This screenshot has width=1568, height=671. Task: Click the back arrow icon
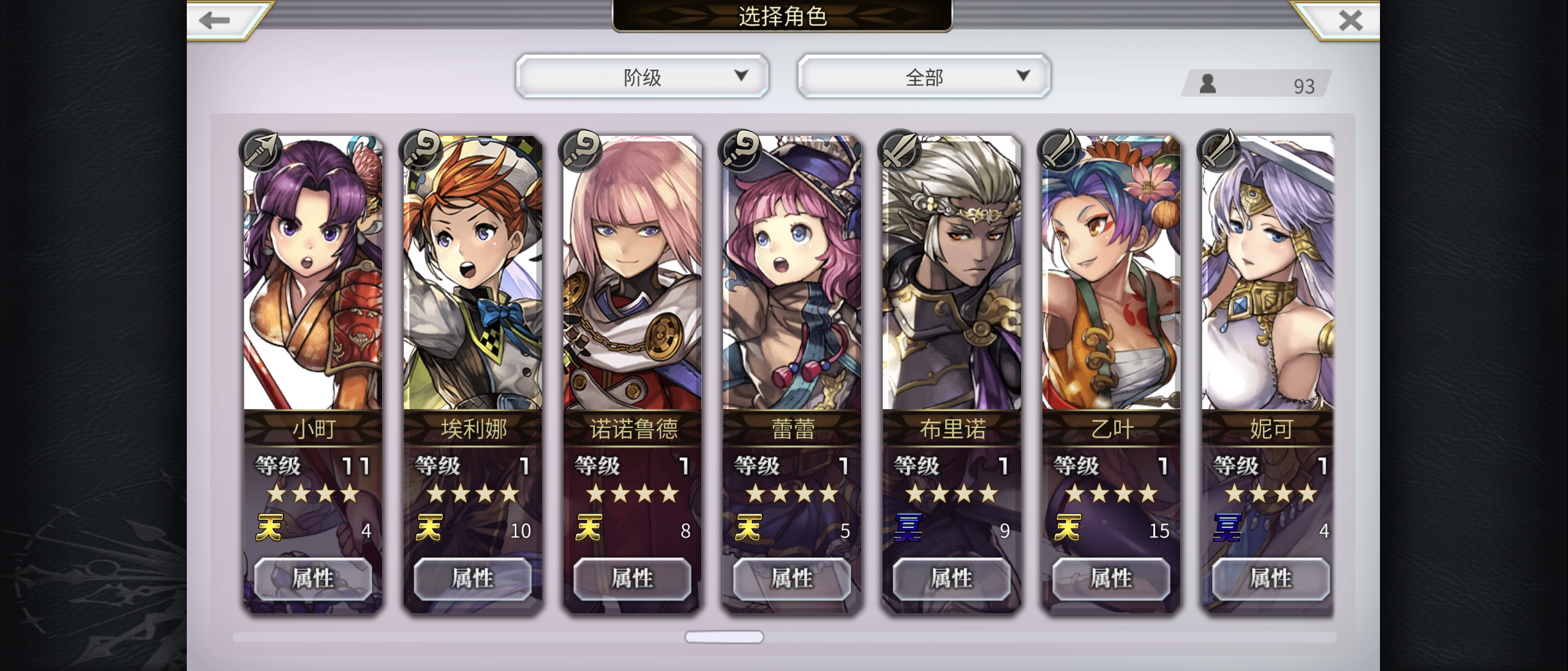point(214,20)
